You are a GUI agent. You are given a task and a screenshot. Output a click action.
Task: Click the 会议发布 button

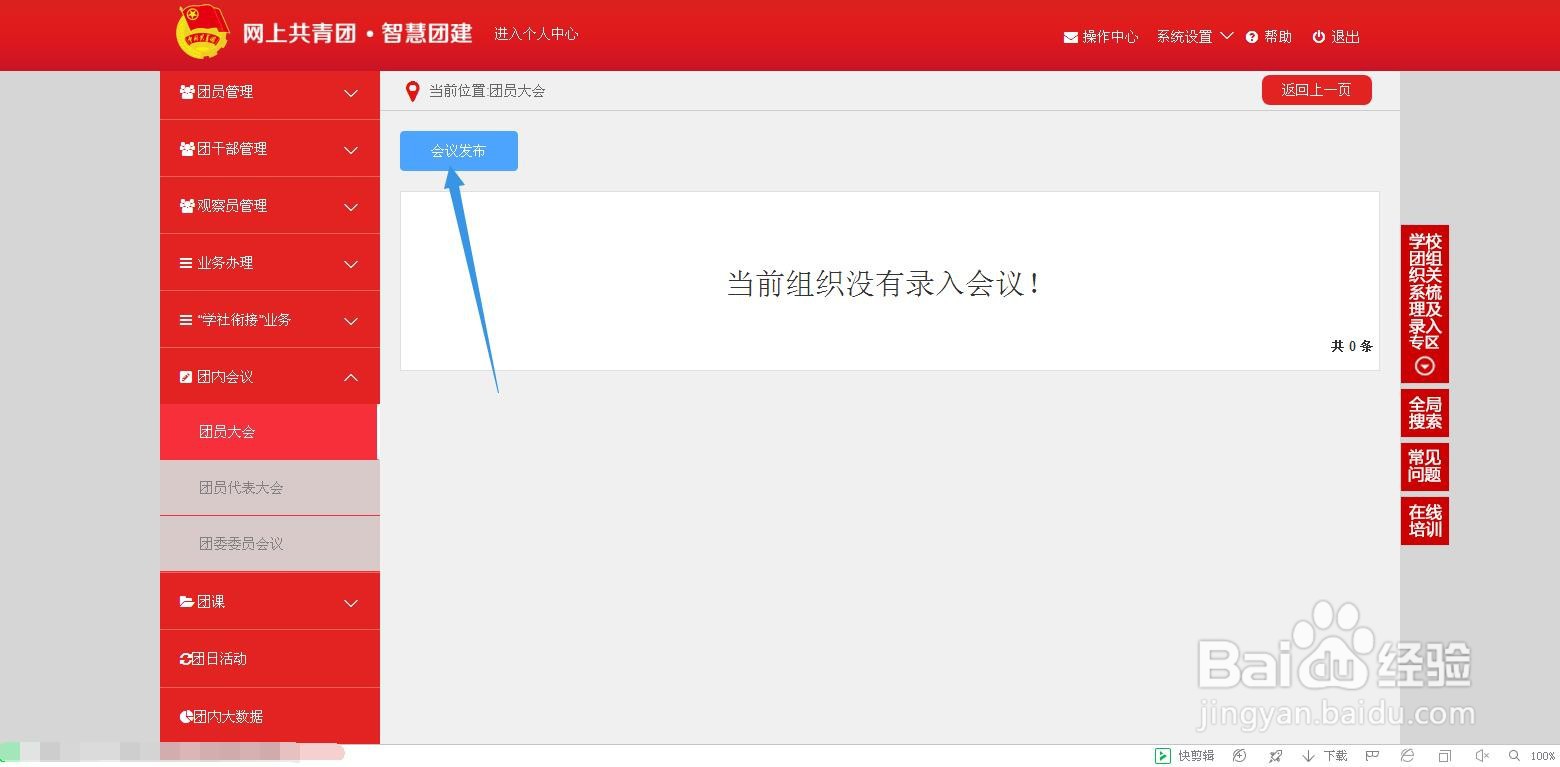[x=458, y=150]
